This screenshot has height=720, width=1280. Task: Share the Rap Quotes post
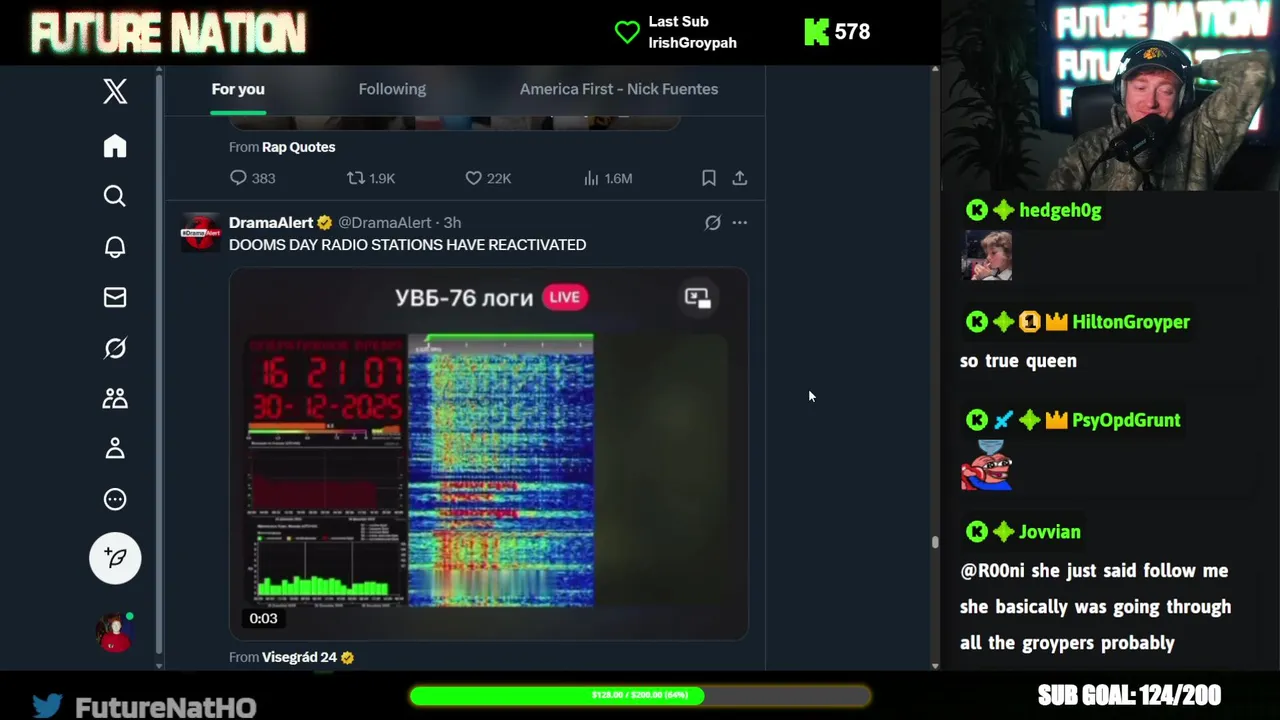click(740, 178)
